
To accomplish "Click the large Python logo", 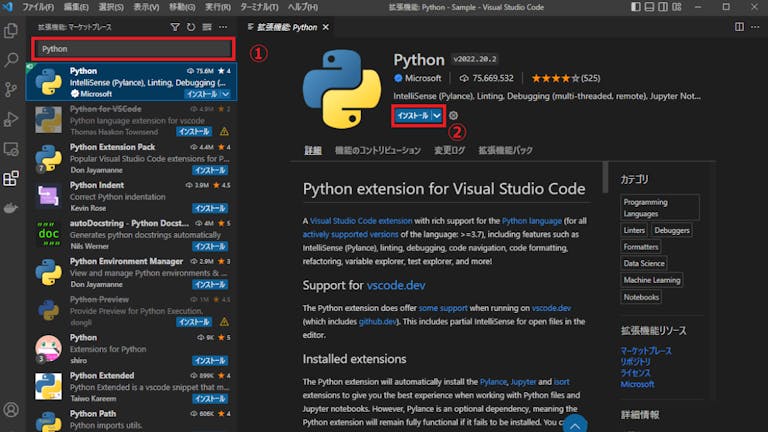I will tap(341, 89).
